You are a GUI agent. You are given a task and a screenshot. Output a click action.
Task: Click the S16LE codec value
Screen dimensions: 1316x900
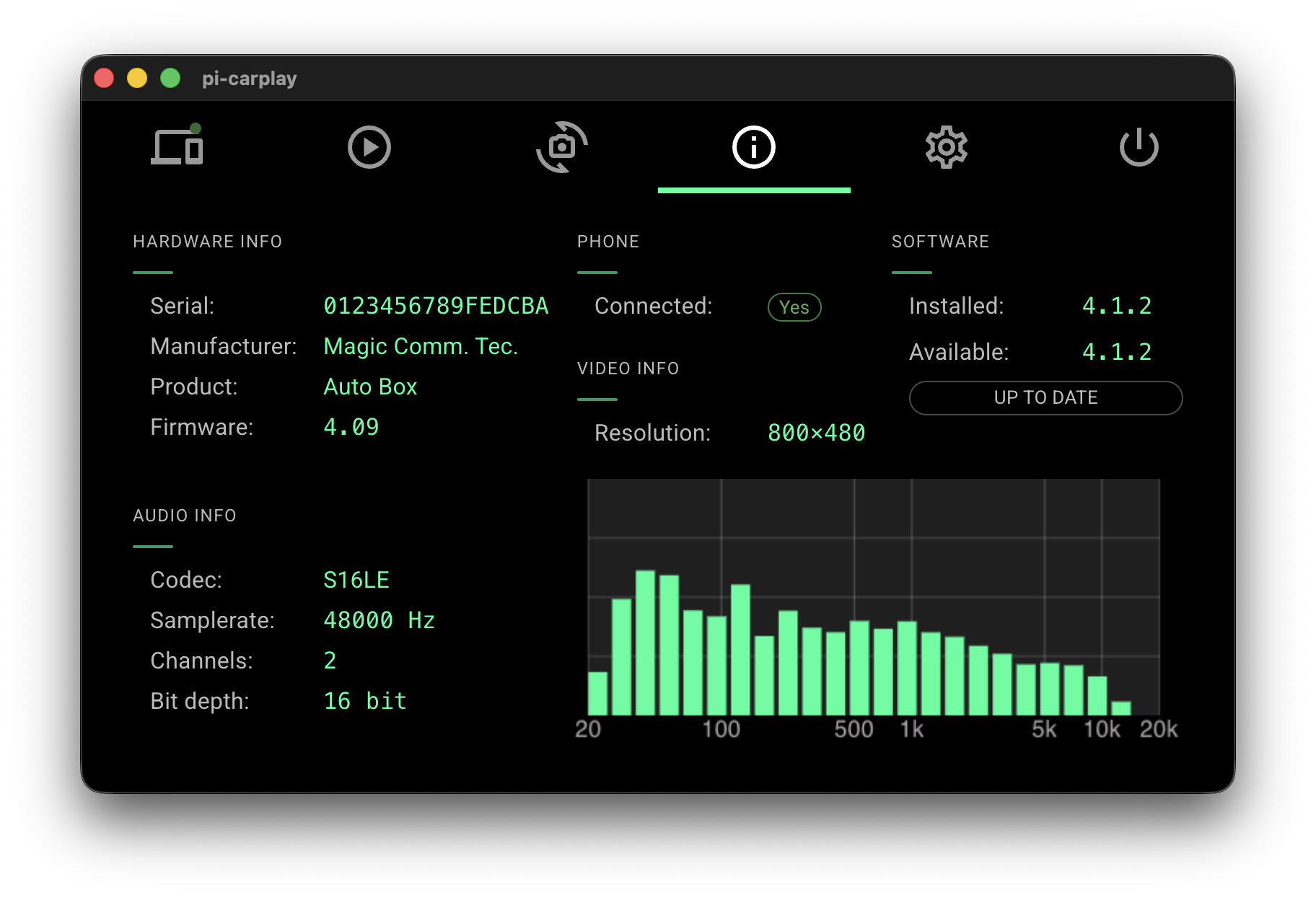[356, 580]
